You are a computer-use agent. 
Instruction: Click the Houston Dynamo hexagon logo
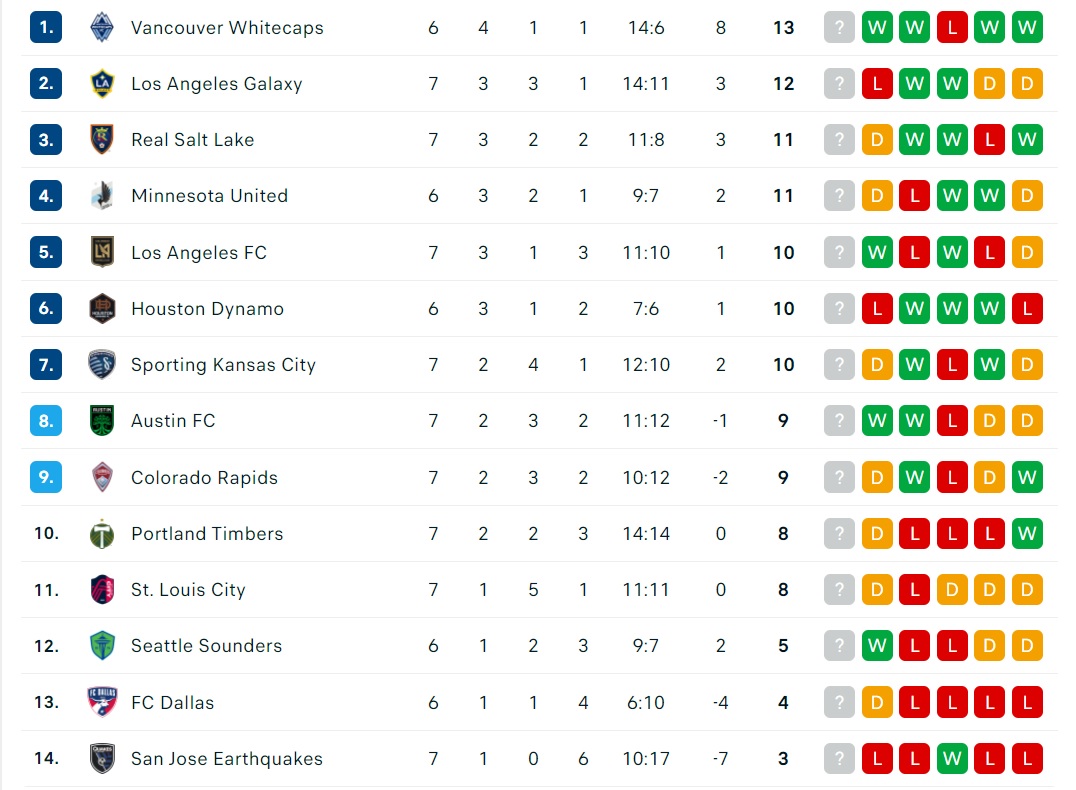coord(102,309)
